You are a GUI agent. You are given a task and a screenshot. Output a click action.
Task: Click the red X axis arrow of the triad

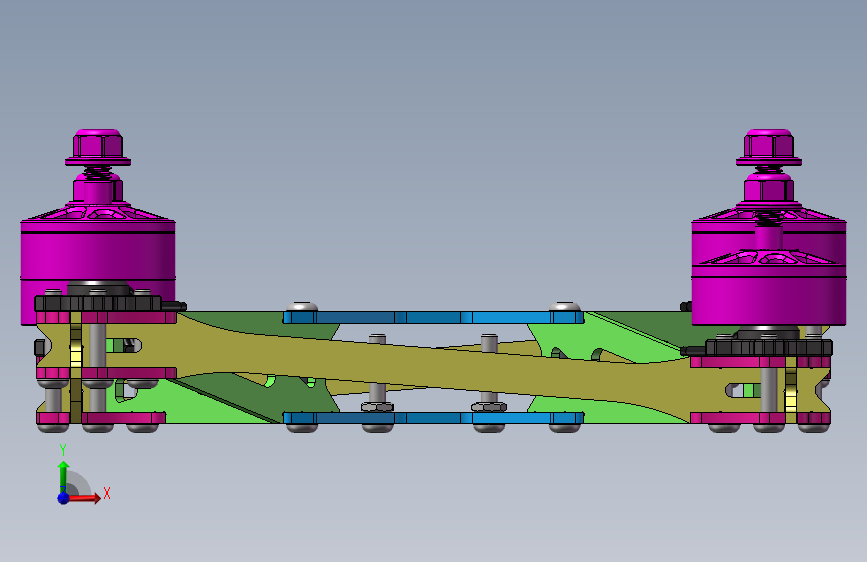tap(83, 498)
